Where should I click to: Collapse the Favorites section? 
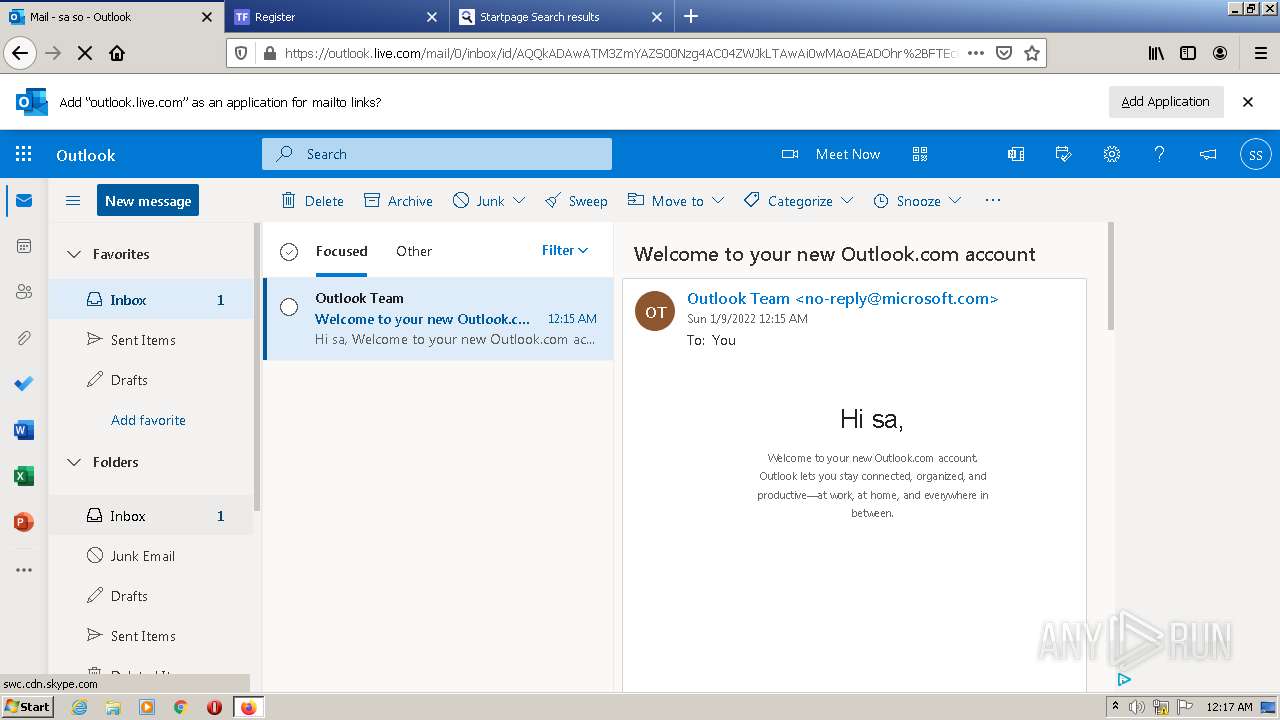(73, 254)
